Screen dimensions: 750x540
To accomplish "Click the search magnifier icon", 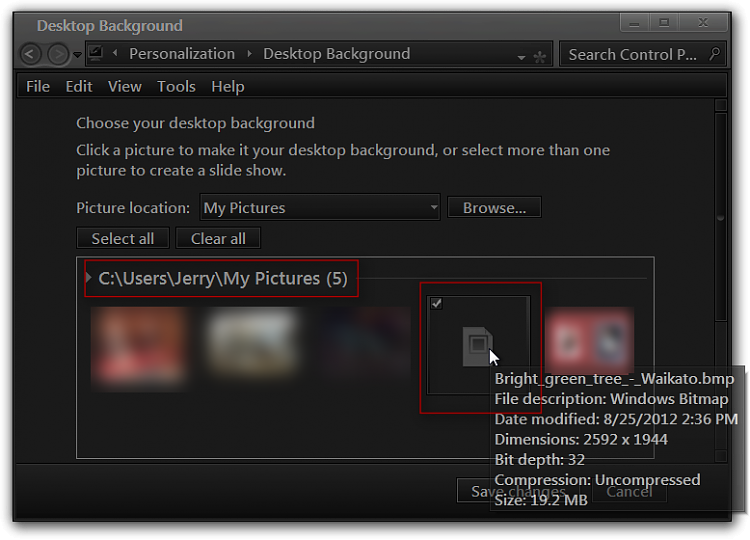I will coord(715,54).
